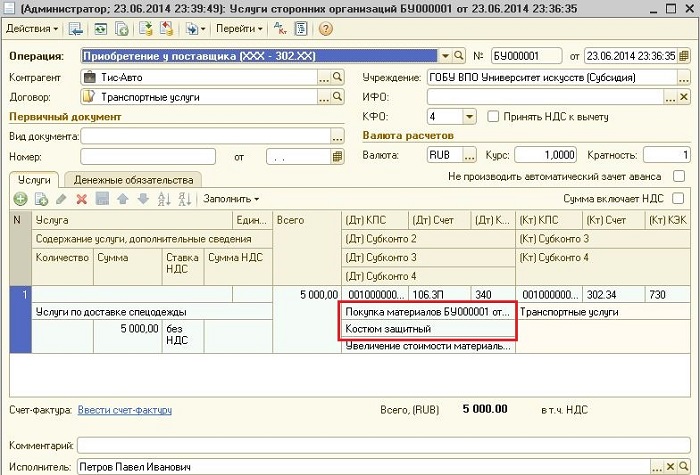This screenshot has height=475, width=700.
Task: Switch to Денежные обязательства tab
Action: click(x=133, y=180)
